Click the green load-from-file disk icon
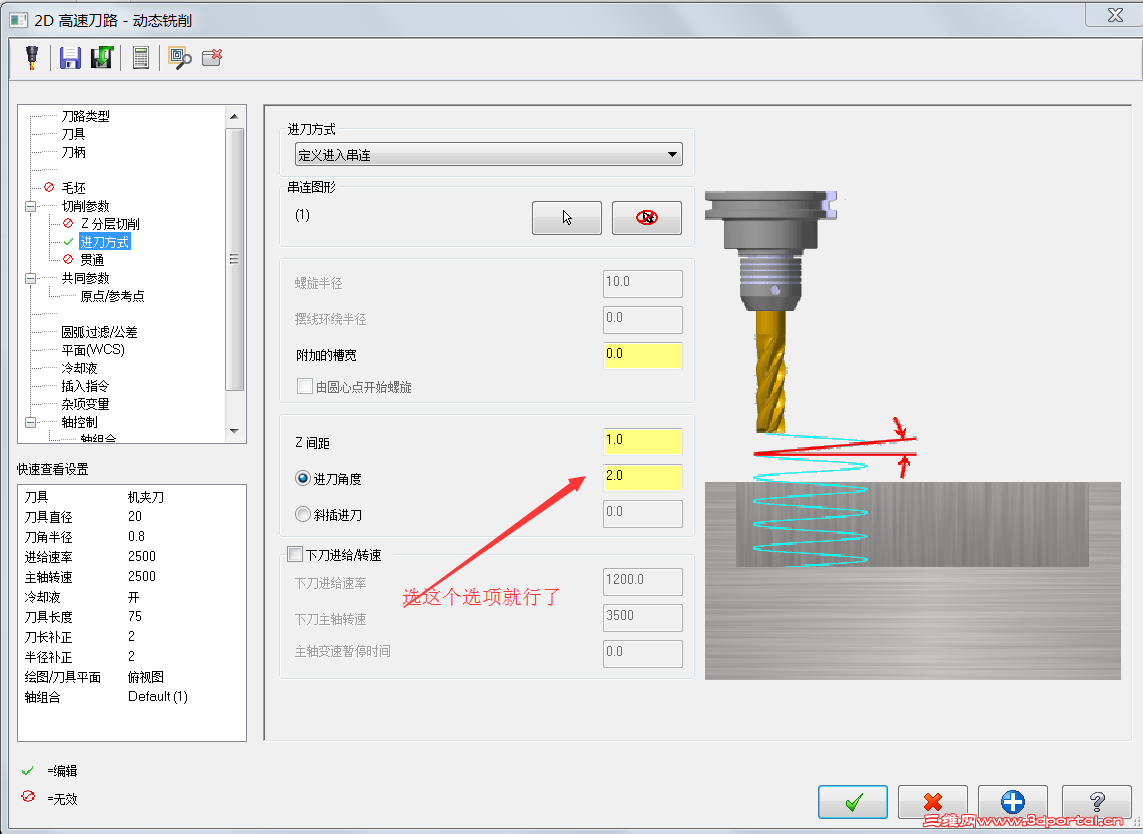 [x=102, y=58]
